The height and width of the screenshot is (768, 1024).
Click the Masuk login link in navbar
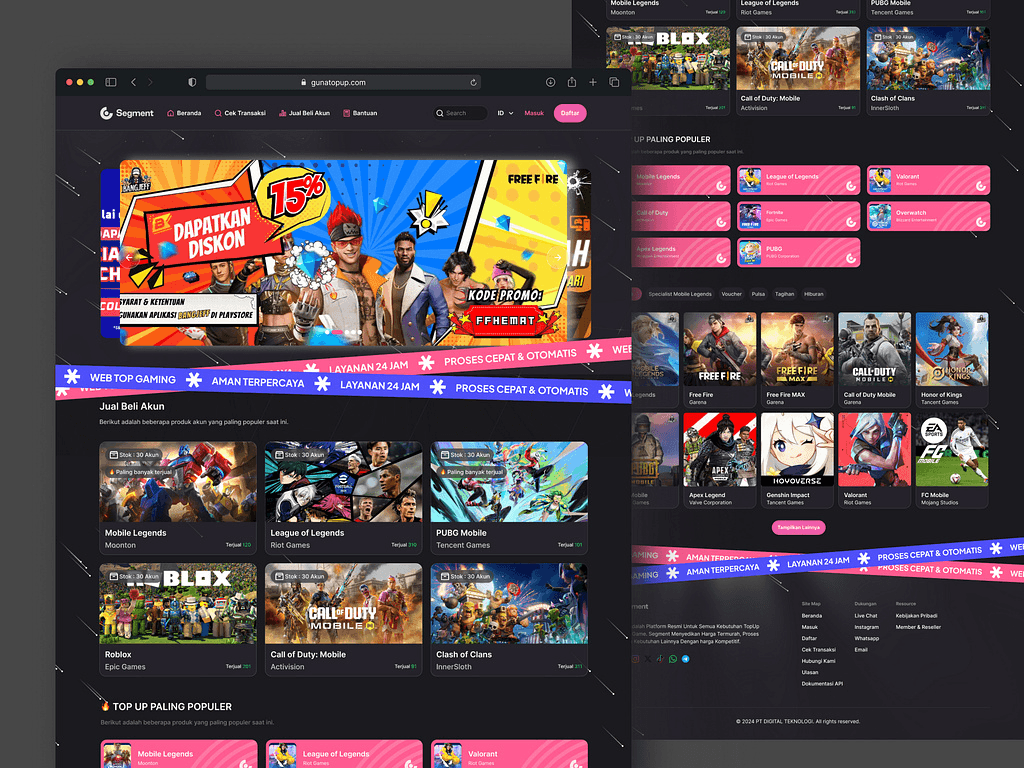534,113
